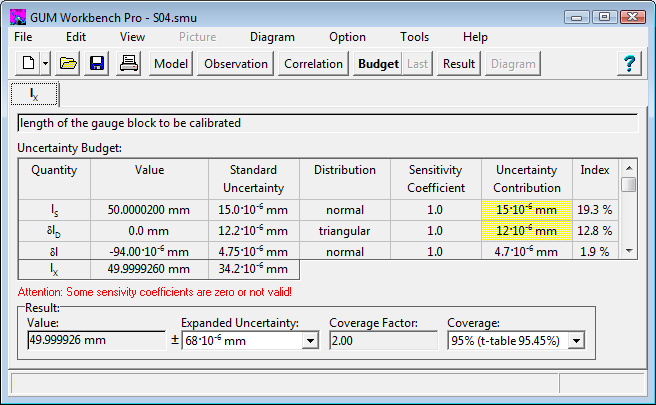656x405 pixels.
Task: Open the Tools menu
Action: coord(414,37)
